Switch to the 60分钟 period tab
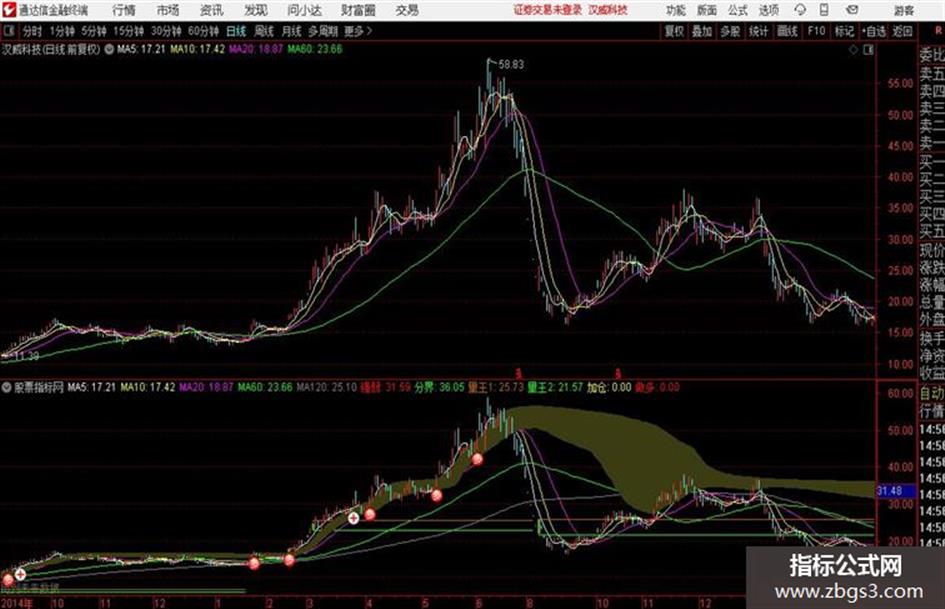The width and height of the screenshot is (945, 609). [x=203, y=31]
